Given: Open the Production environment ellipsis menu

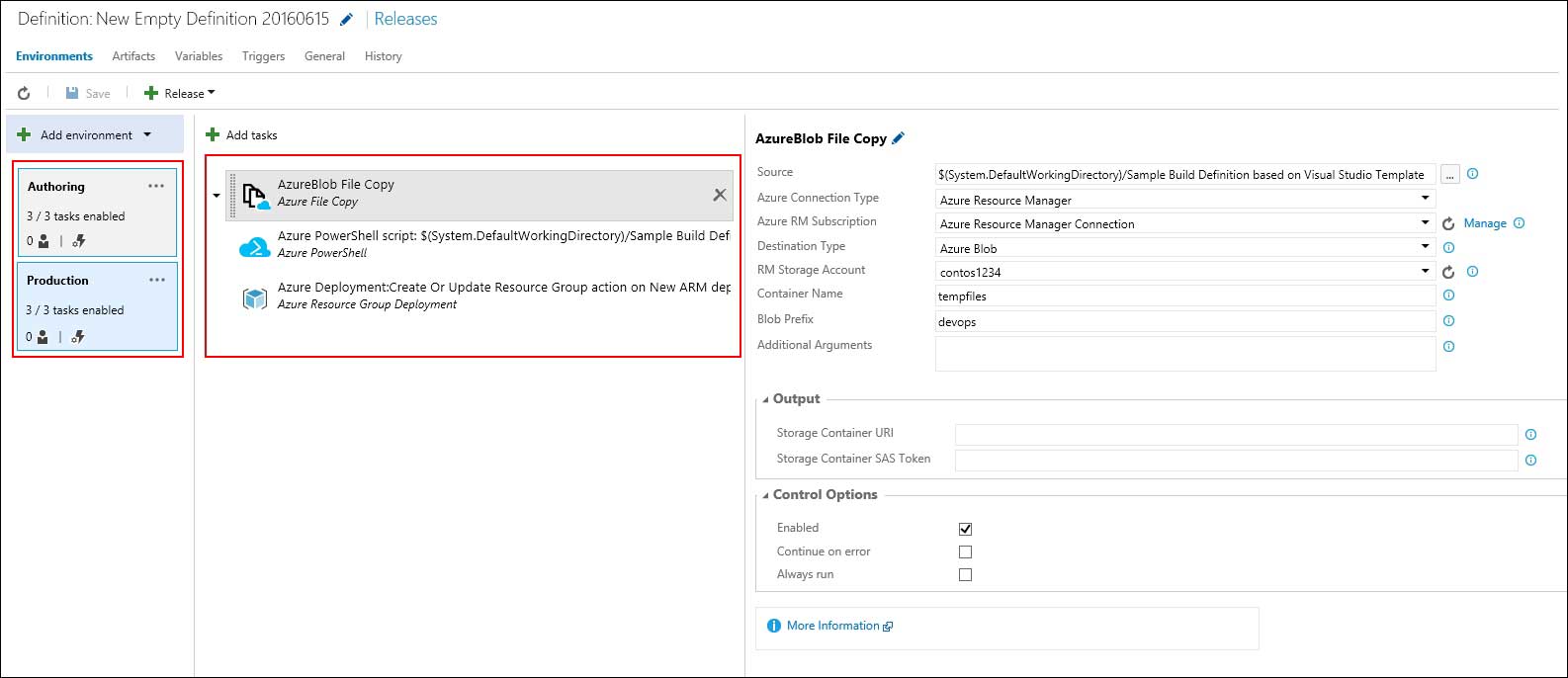Looking at the screenshot, I should 156,280.
